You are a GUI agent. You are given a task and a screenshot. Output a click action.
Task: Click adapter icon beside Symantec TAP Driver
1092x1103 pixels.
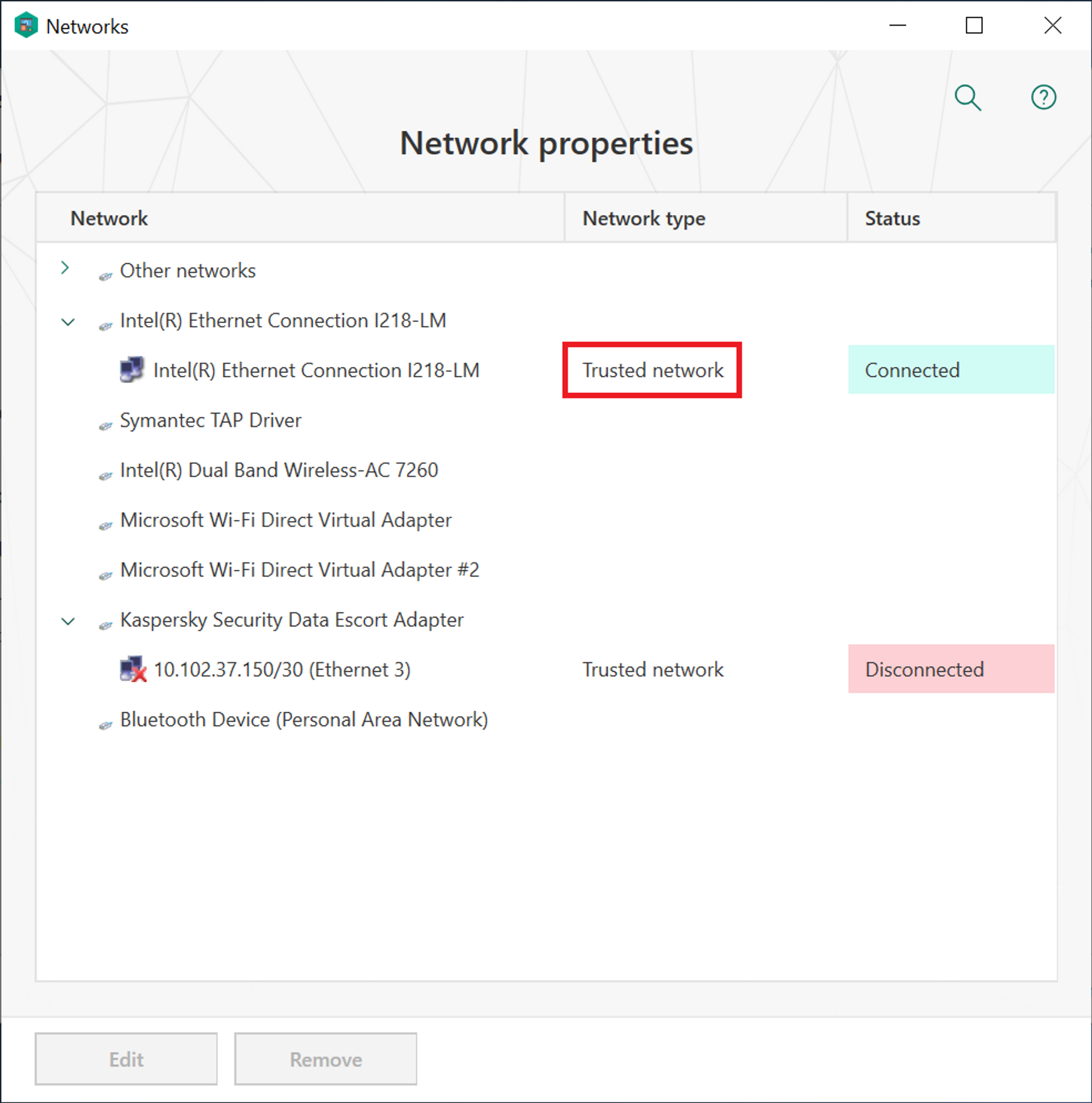click(106, 426)
